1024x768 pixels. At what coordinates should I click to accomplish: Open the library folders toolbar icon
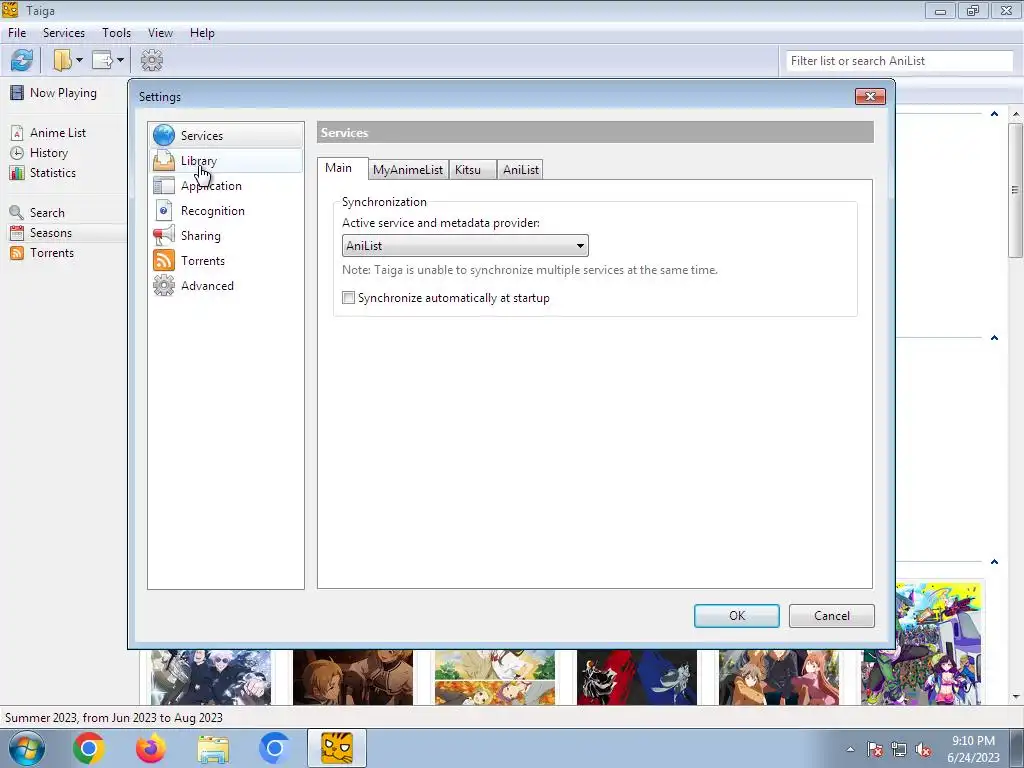click(x=62, y=61)
